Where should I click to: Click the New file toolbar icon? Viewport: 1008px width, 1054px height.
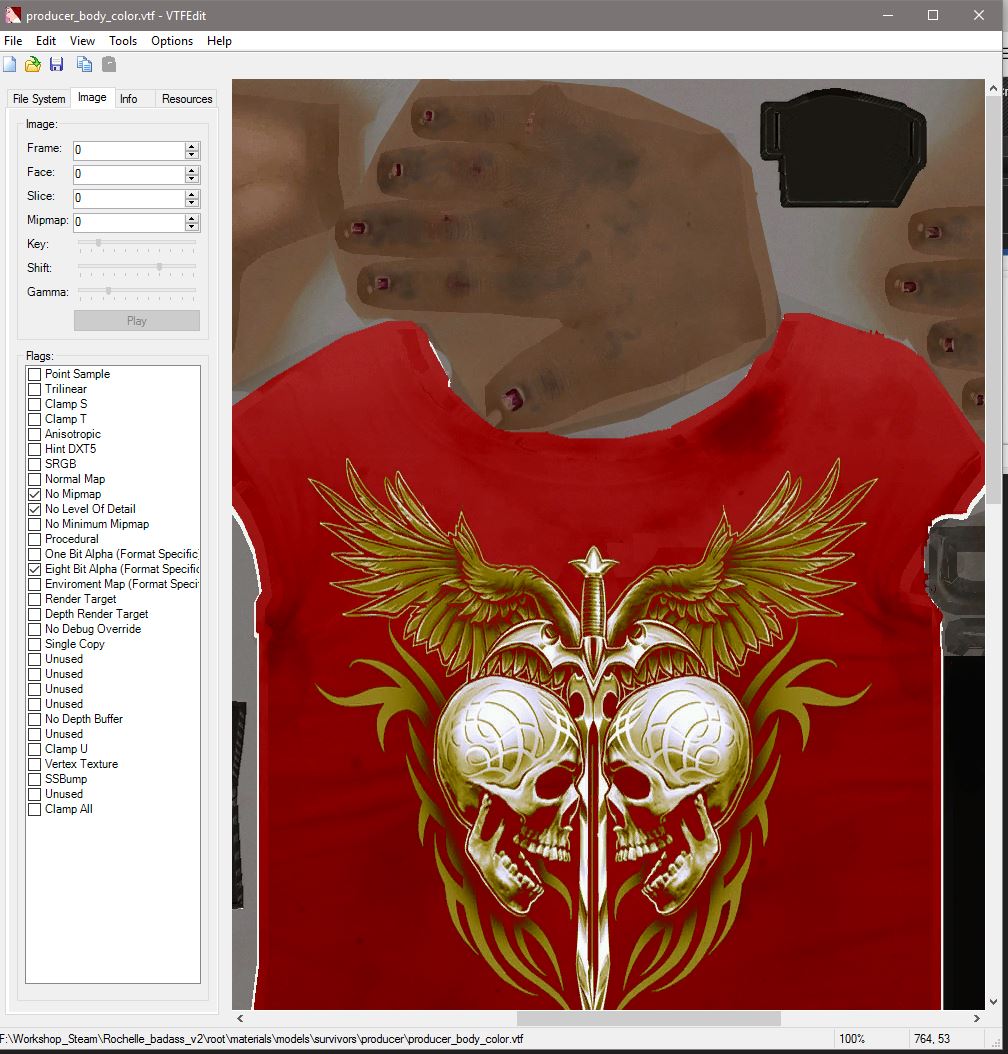click(x=9, y=65)
